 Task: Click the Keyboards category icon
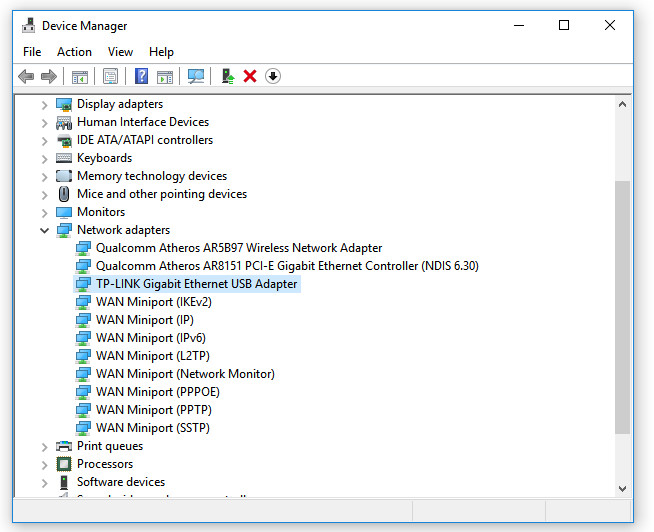(64, 158)
